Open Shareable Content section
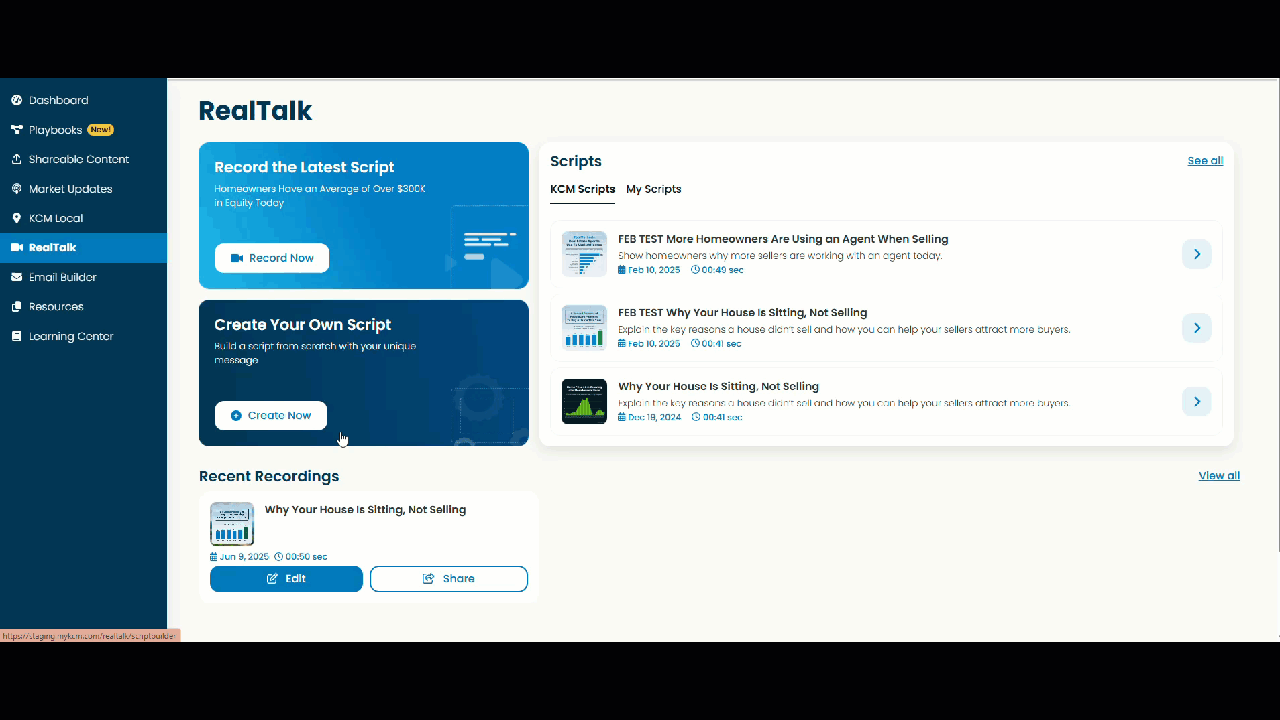The image size is (1280, 720). click(83, 159)
